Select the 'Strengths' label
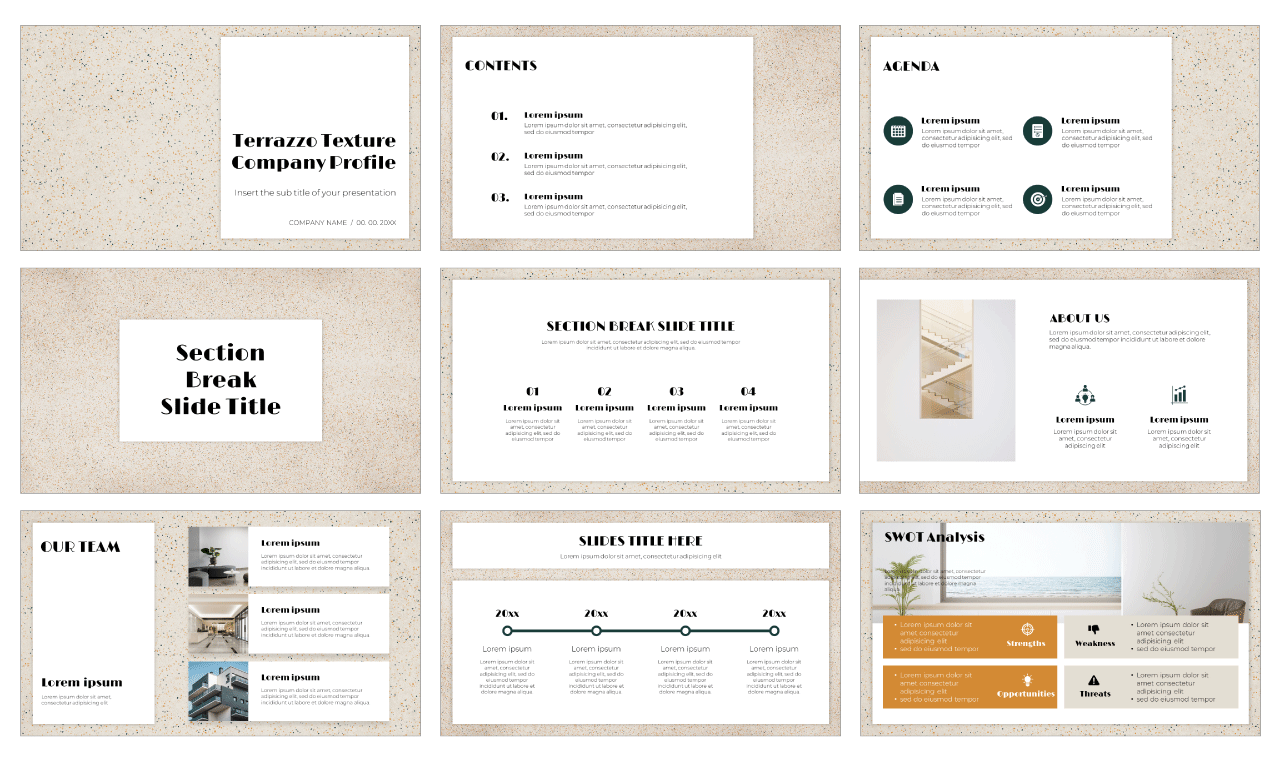Screen dimensions: 1280x760 pos(1026,644)
